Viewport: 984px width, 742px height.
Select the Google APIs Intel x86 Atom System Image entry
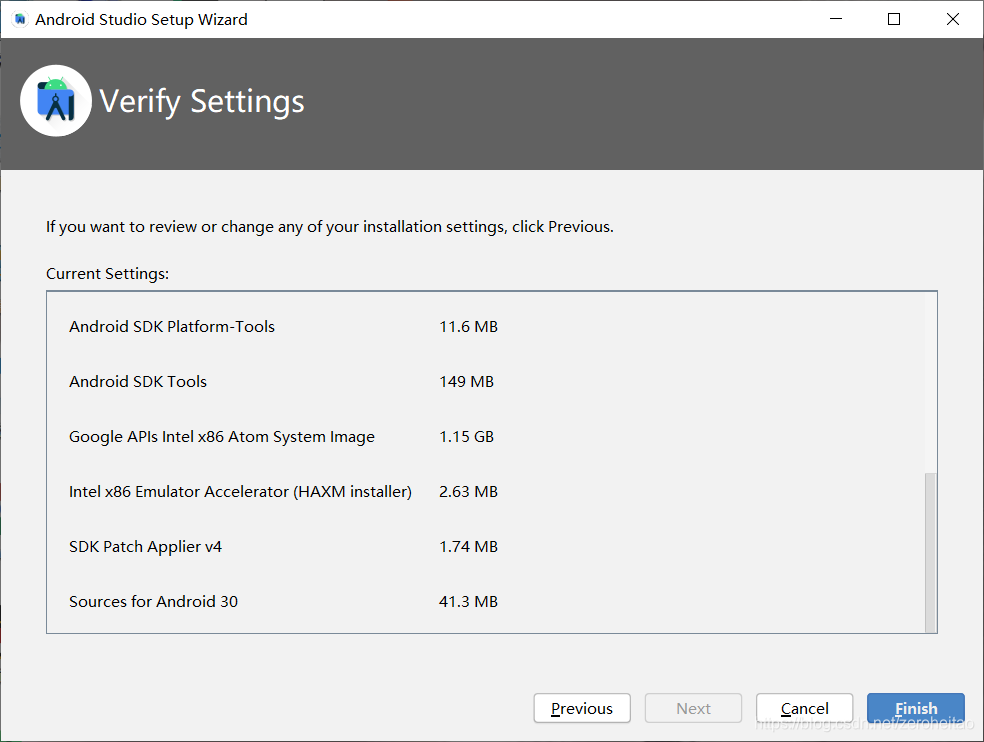221,436
